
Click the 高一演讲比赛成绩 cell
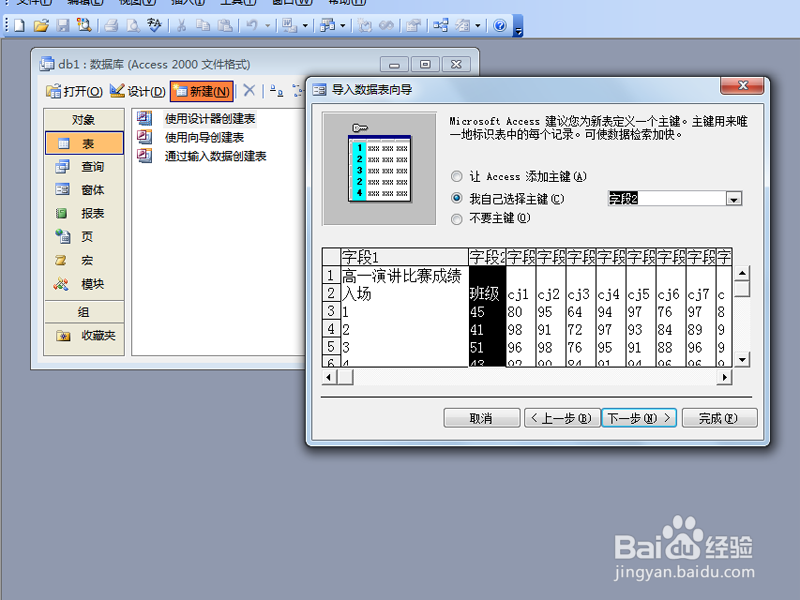(x=404, y=276)
